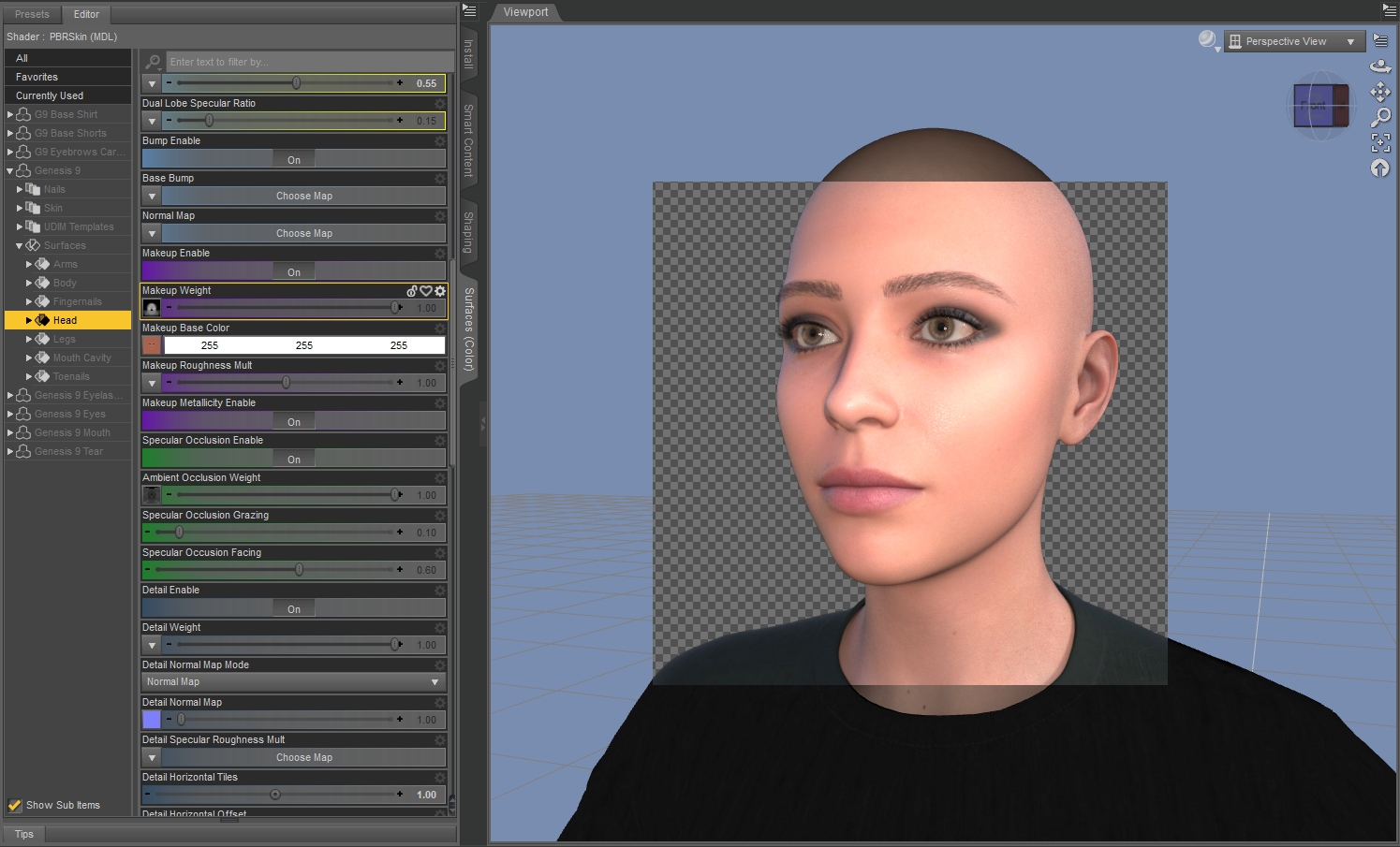This screenshot has width=1400, height=847.
Task: Collapse the Genesis 9 tree node
Action: pos(10,170)
